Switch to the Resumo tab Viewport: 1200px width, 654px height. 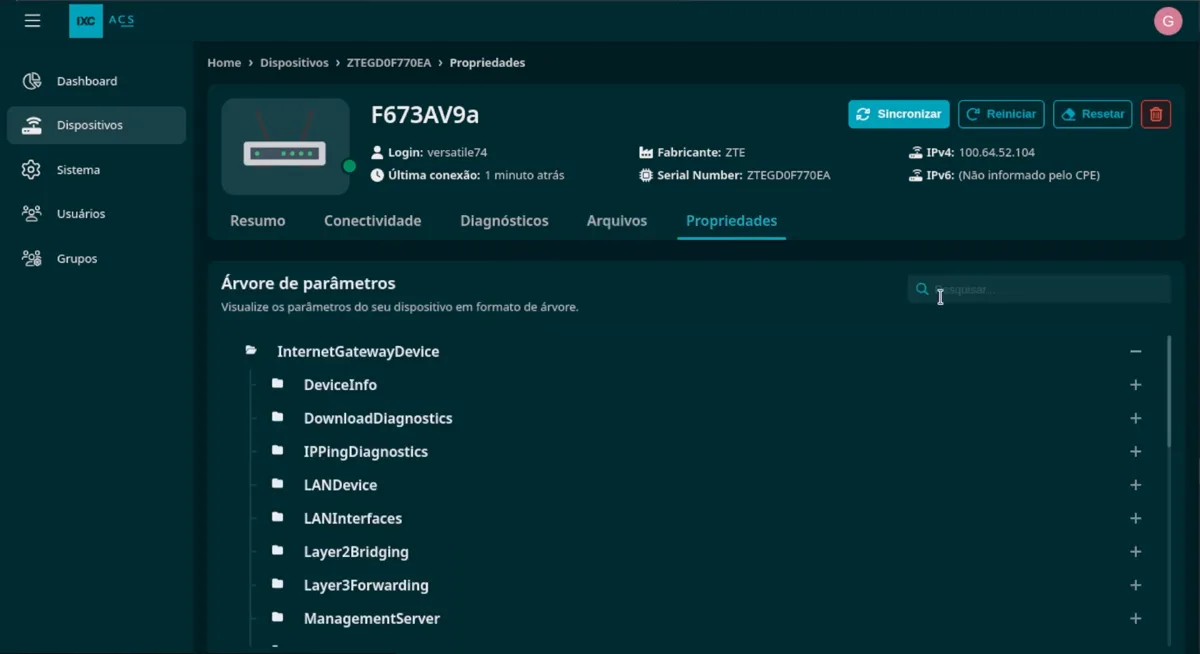258,221
